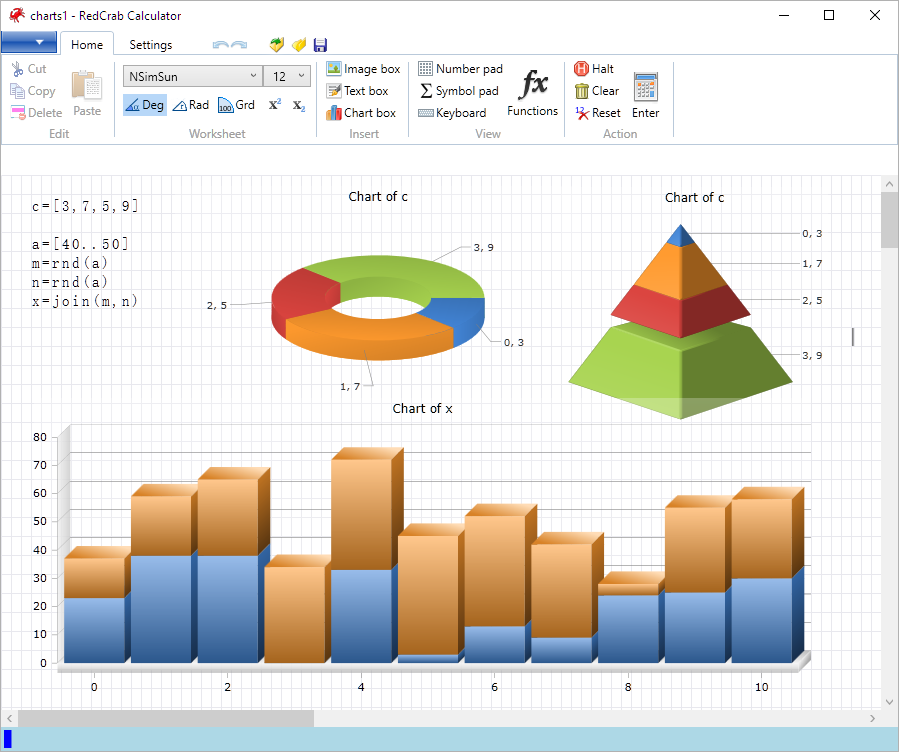Switch angle mode to Deg

coord(145,105)
